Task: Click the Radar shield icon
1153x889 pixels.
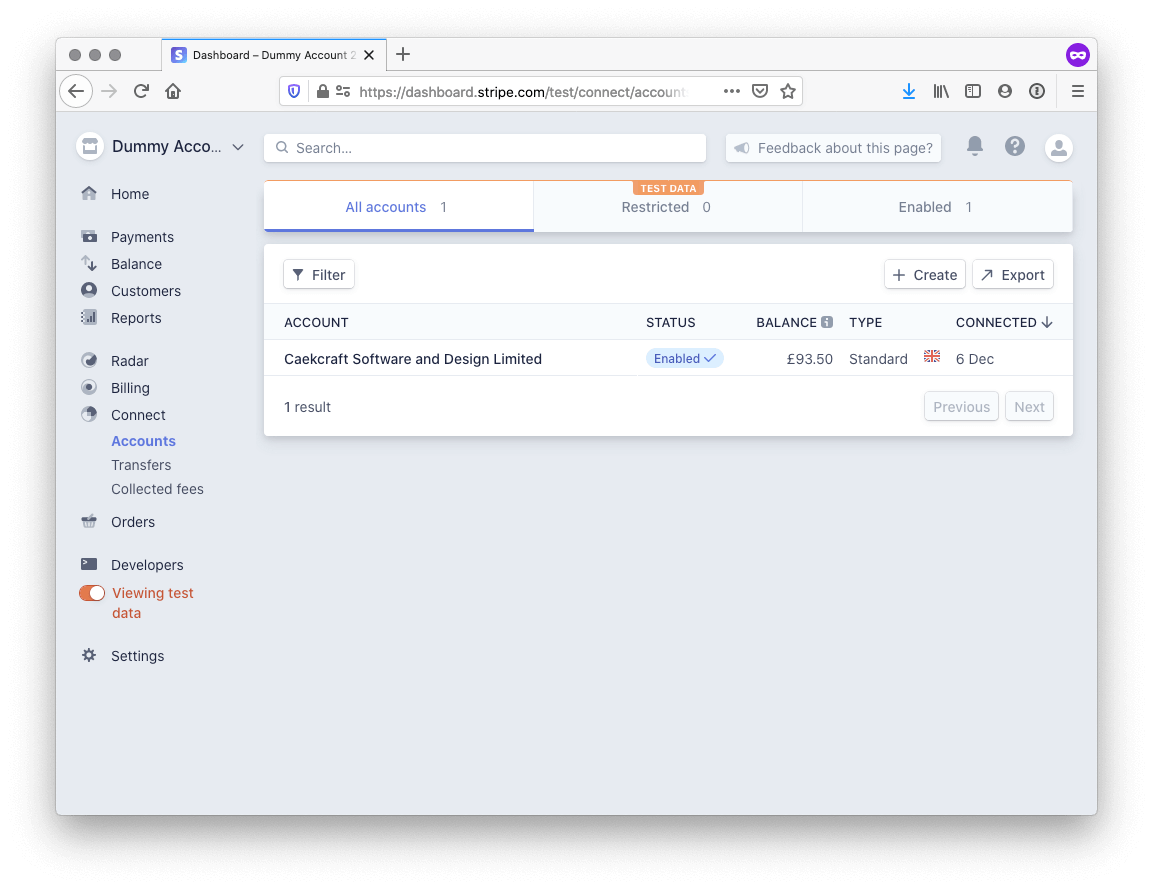Action: coord(89,360)
